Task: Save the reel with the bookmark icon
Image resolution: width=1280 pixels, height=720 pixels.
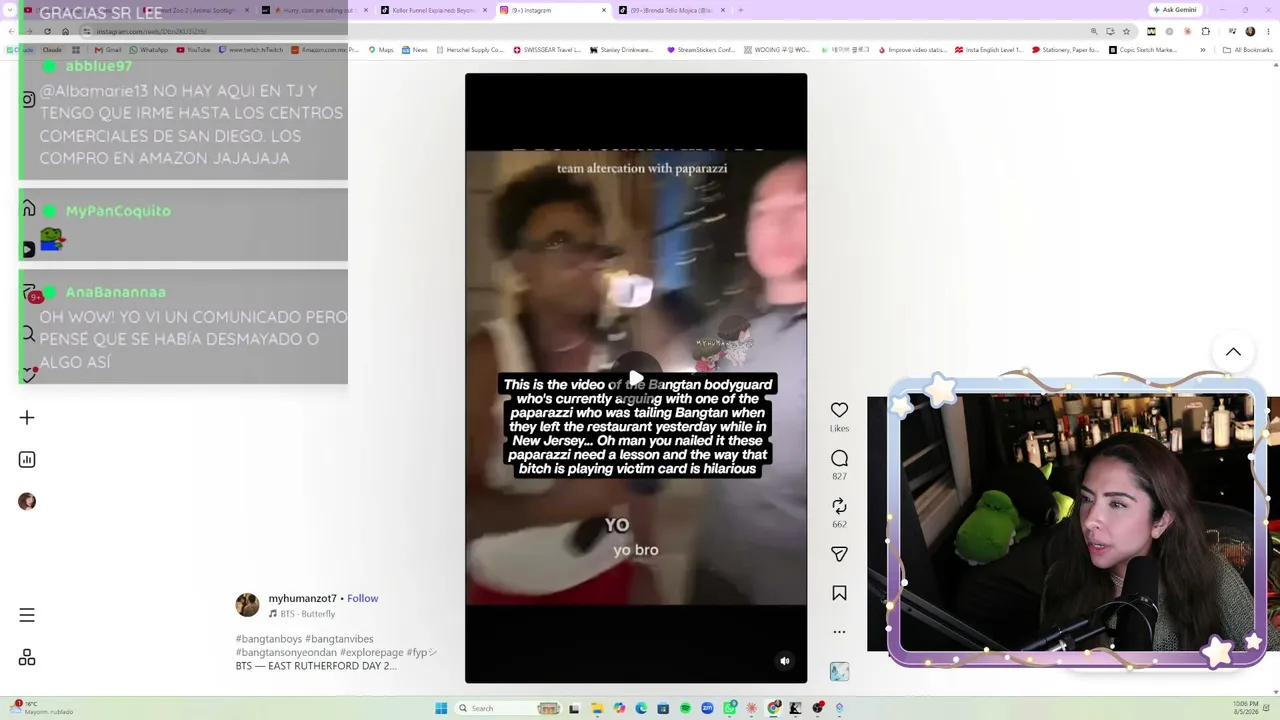Action: (839, 593)
